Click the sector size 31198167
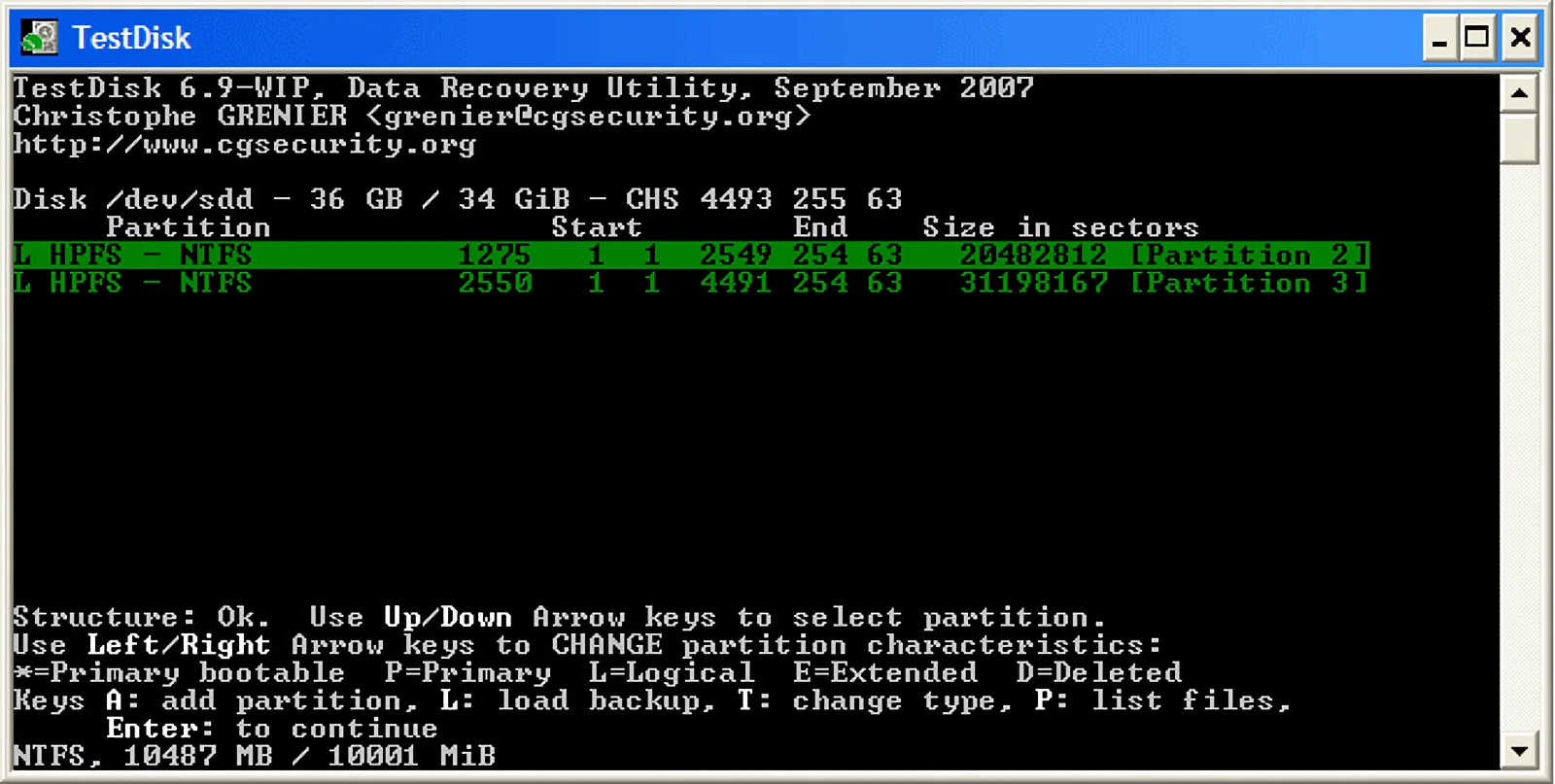The width and height of the screenshot is (1555, 784). point(1033,284)
